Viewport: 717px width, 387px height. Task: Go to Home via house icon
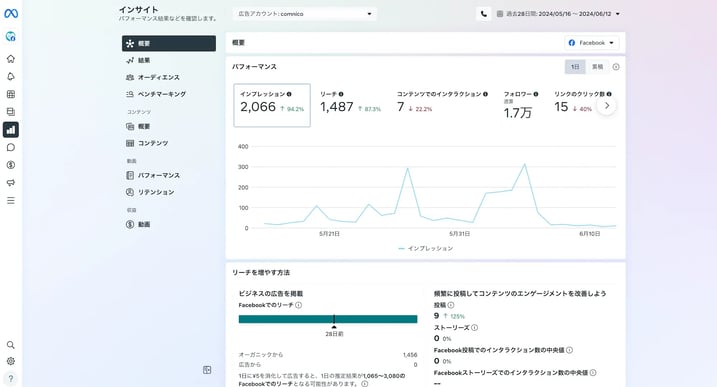[x=11, y=59]
